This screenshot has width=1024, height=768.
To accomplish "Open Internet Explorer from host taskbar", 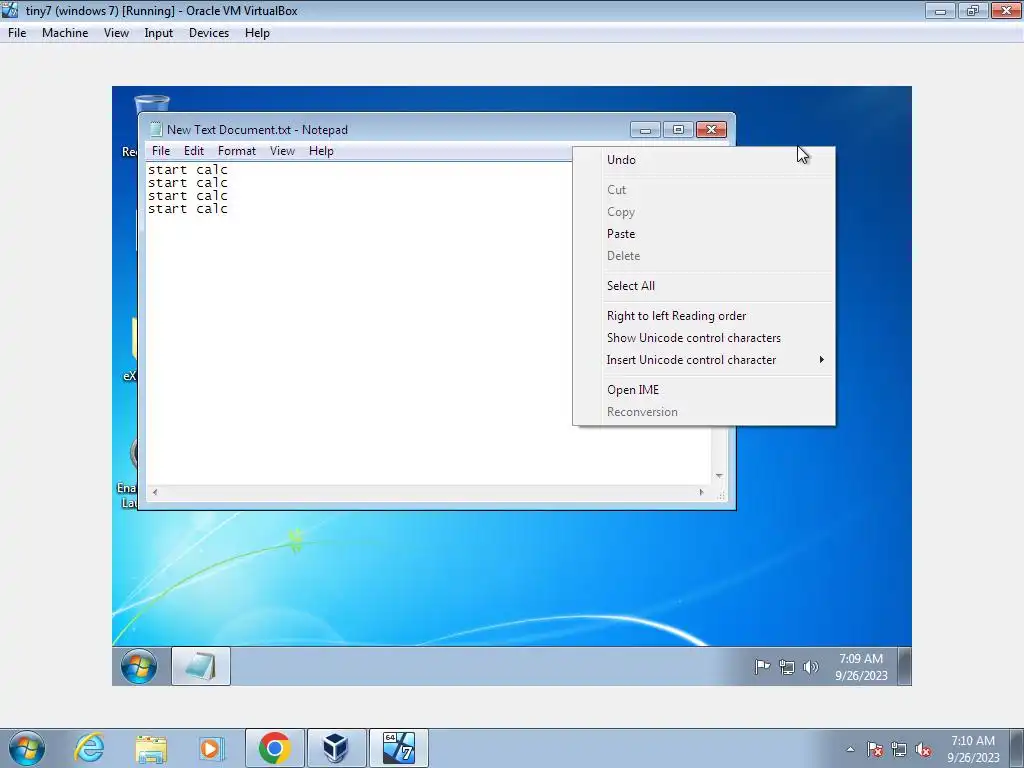I will (x=89, y=748).
